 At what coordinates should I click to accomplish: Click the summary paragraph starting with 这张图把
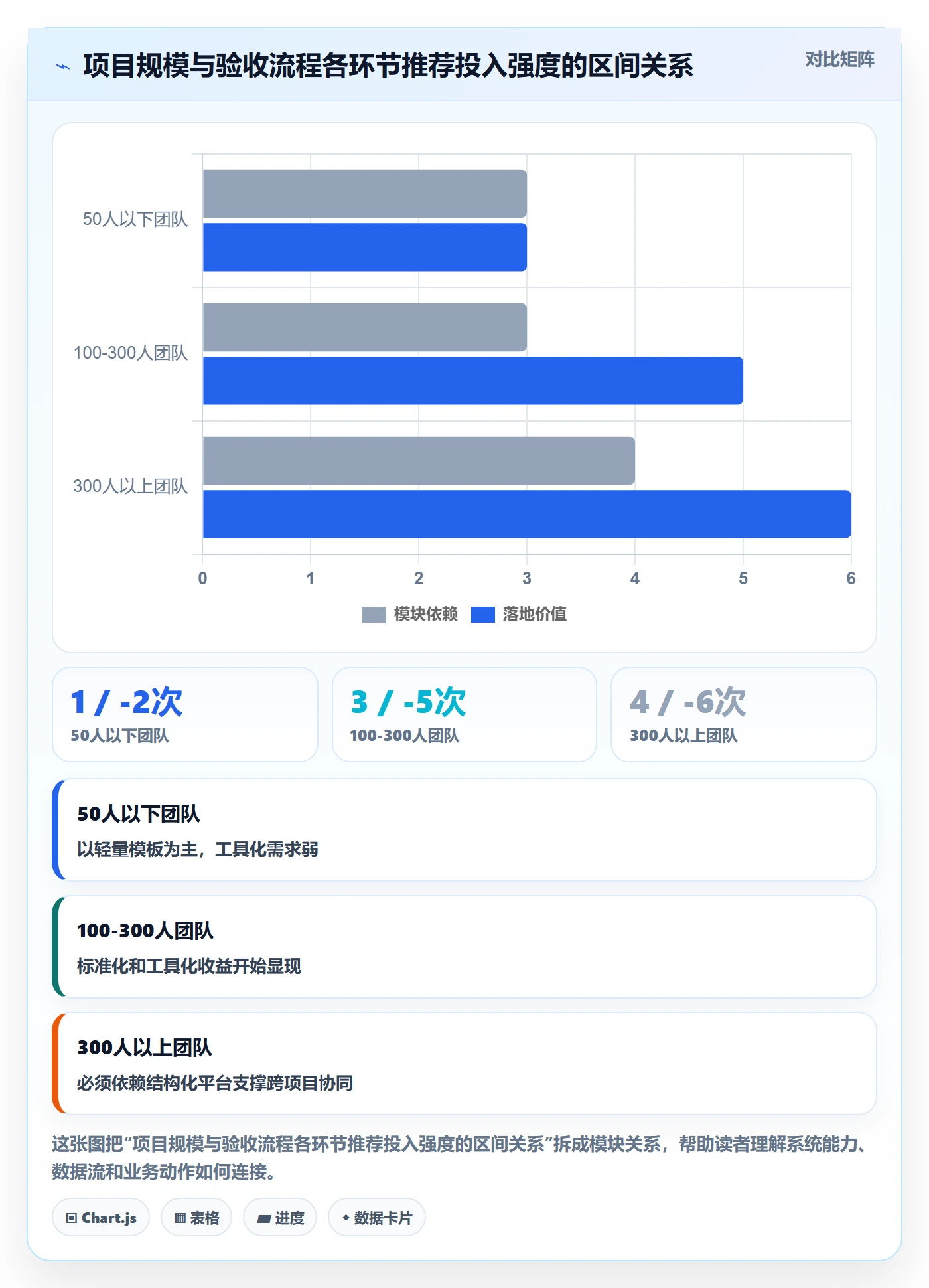pyautogui.click(x=463, y=1158)
